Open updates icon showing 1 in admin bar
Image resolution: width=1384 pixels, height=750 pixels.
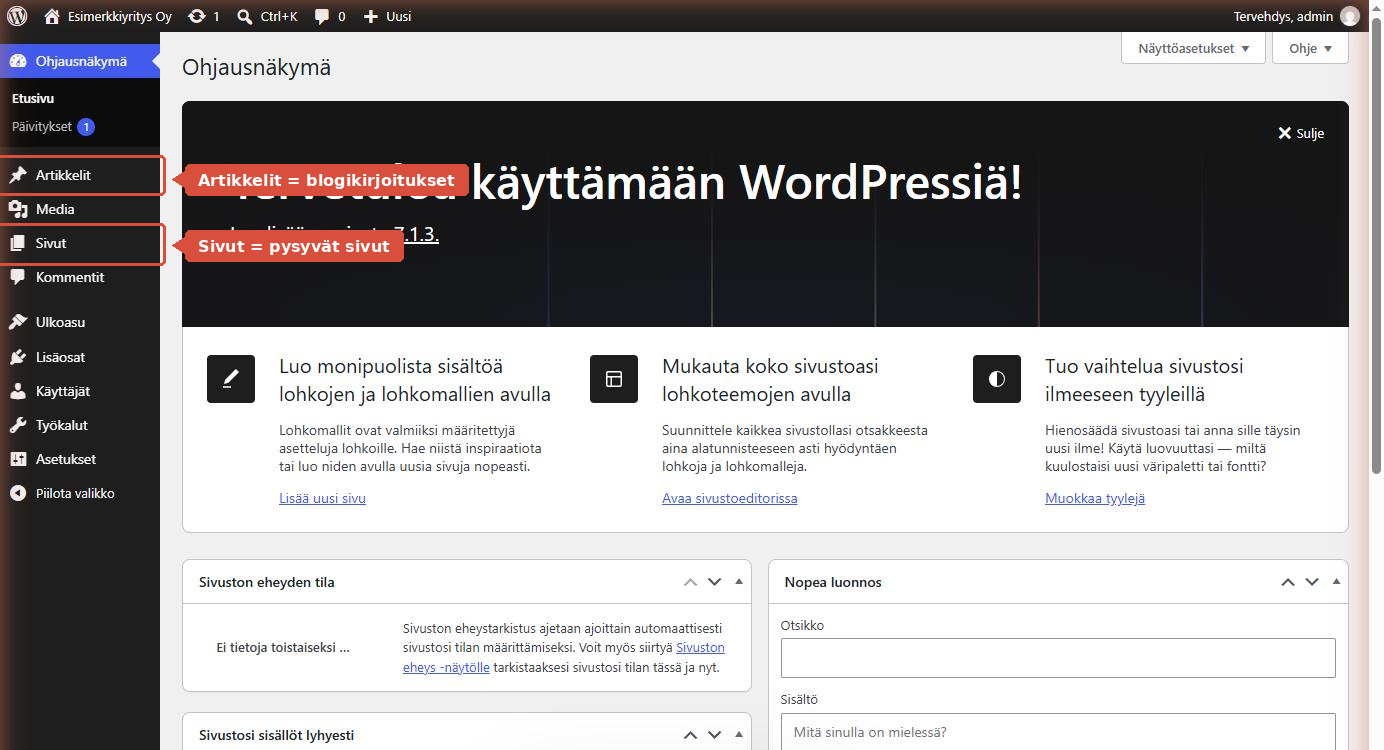coord(197,16)
